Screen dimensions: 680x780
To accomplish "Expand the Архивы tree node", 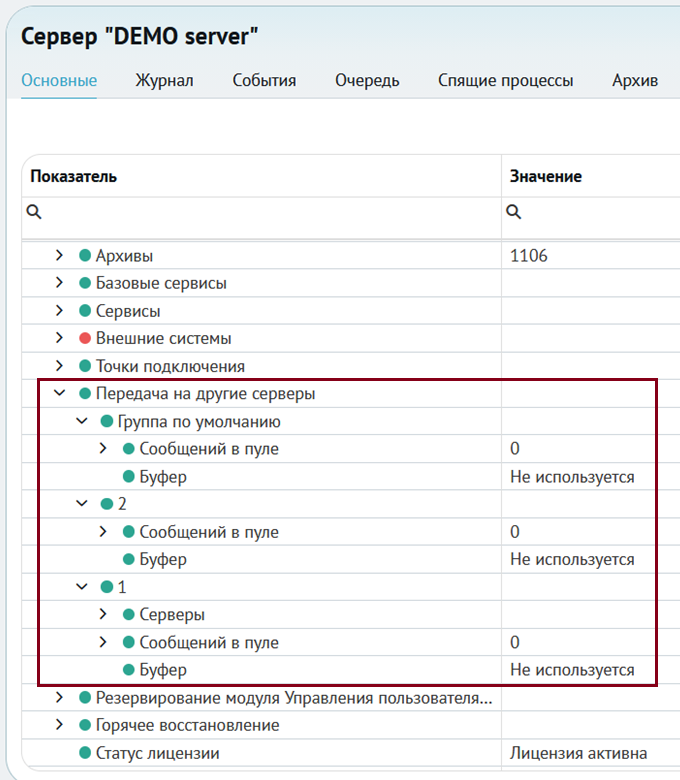I will (59, 255).
